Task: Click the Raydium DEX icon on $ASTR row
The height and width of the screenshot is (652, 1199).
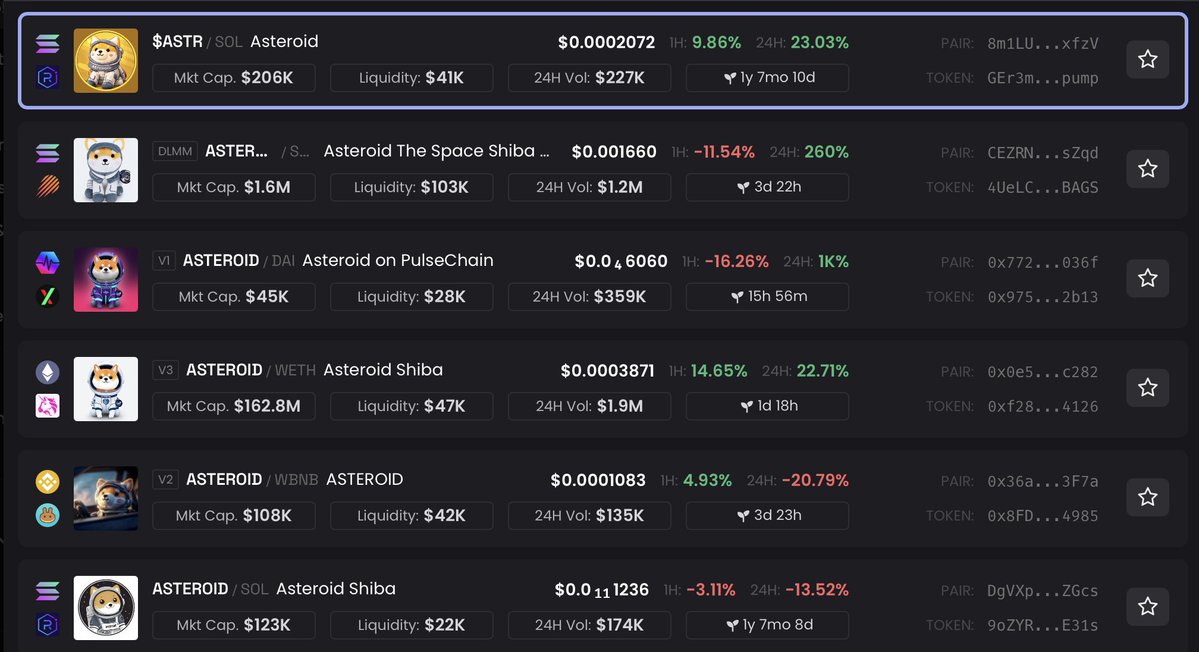Action: (47, 78)
